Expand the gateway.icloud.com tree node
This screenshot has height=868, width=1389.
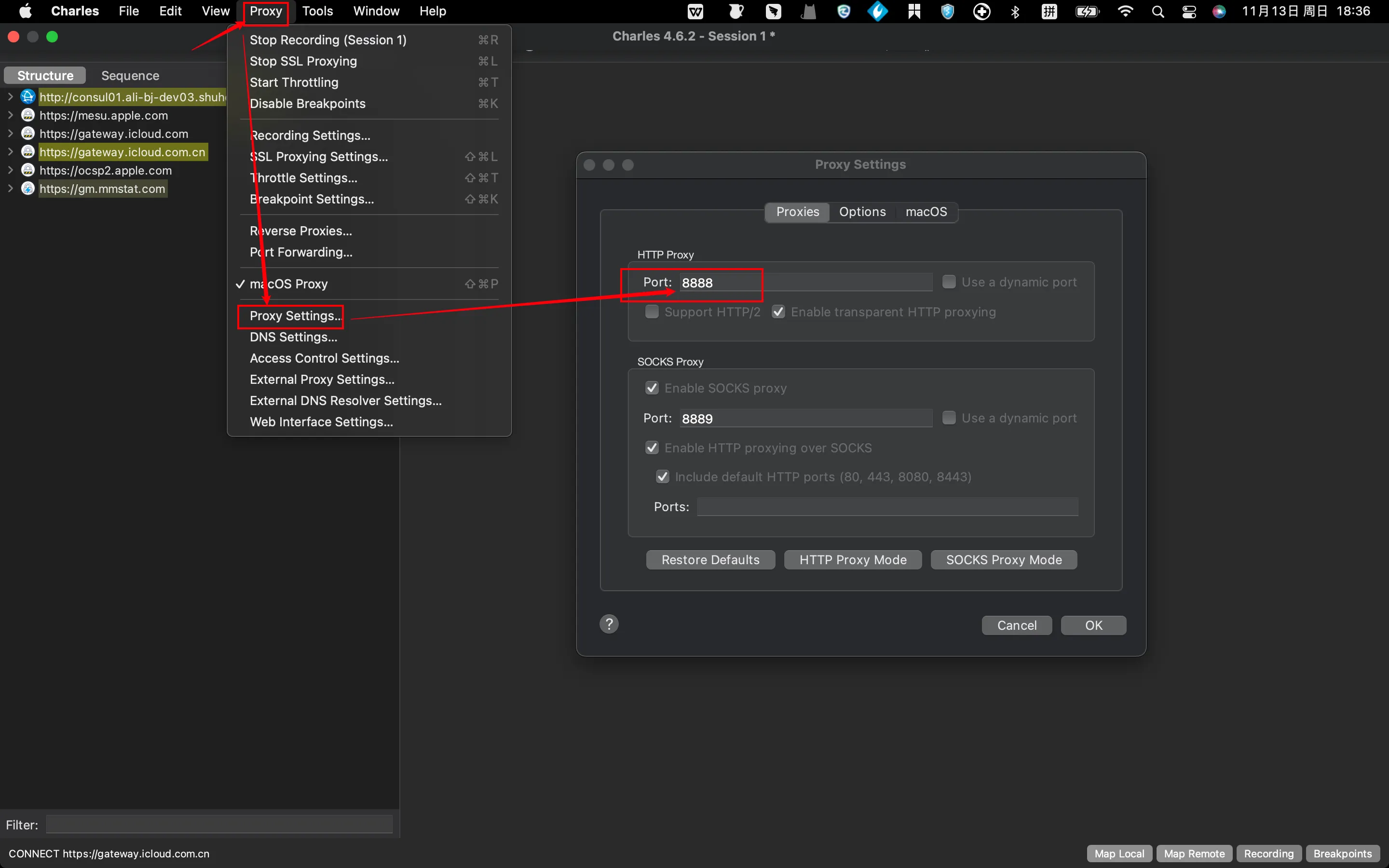10,133
